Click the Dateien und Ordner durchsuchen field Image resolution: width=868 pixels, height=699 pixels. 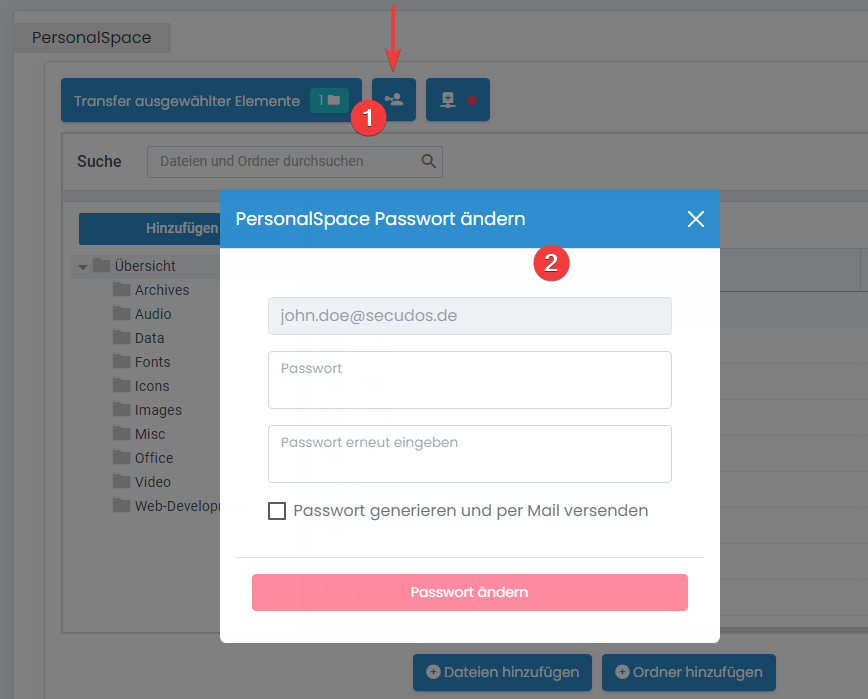pyautogui.click(x=285, y=161)
